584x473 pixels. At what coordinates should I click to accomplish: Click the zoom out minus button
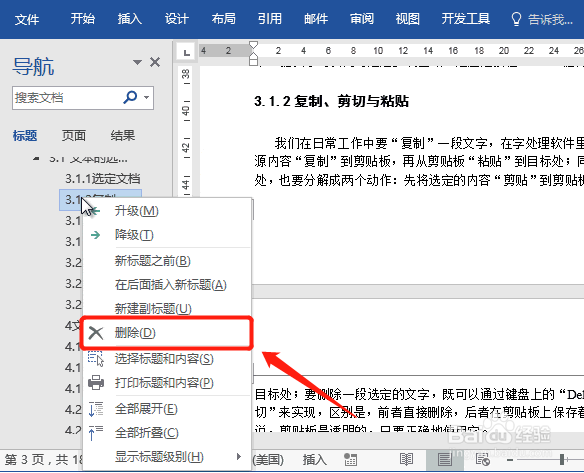[510, 460]
